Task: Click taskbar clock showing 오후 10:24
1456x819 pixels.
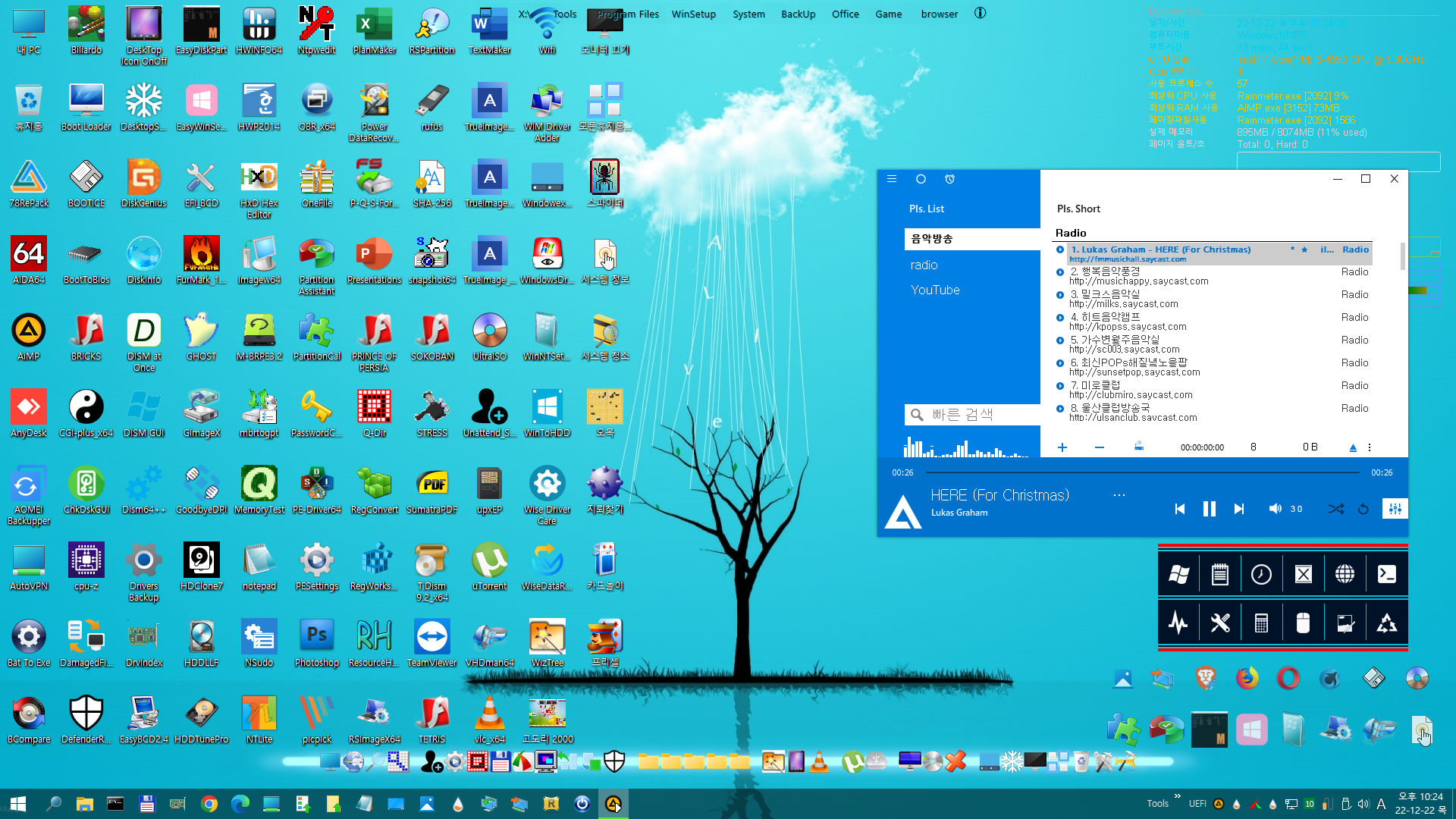Action: [x=1420, y=803]
